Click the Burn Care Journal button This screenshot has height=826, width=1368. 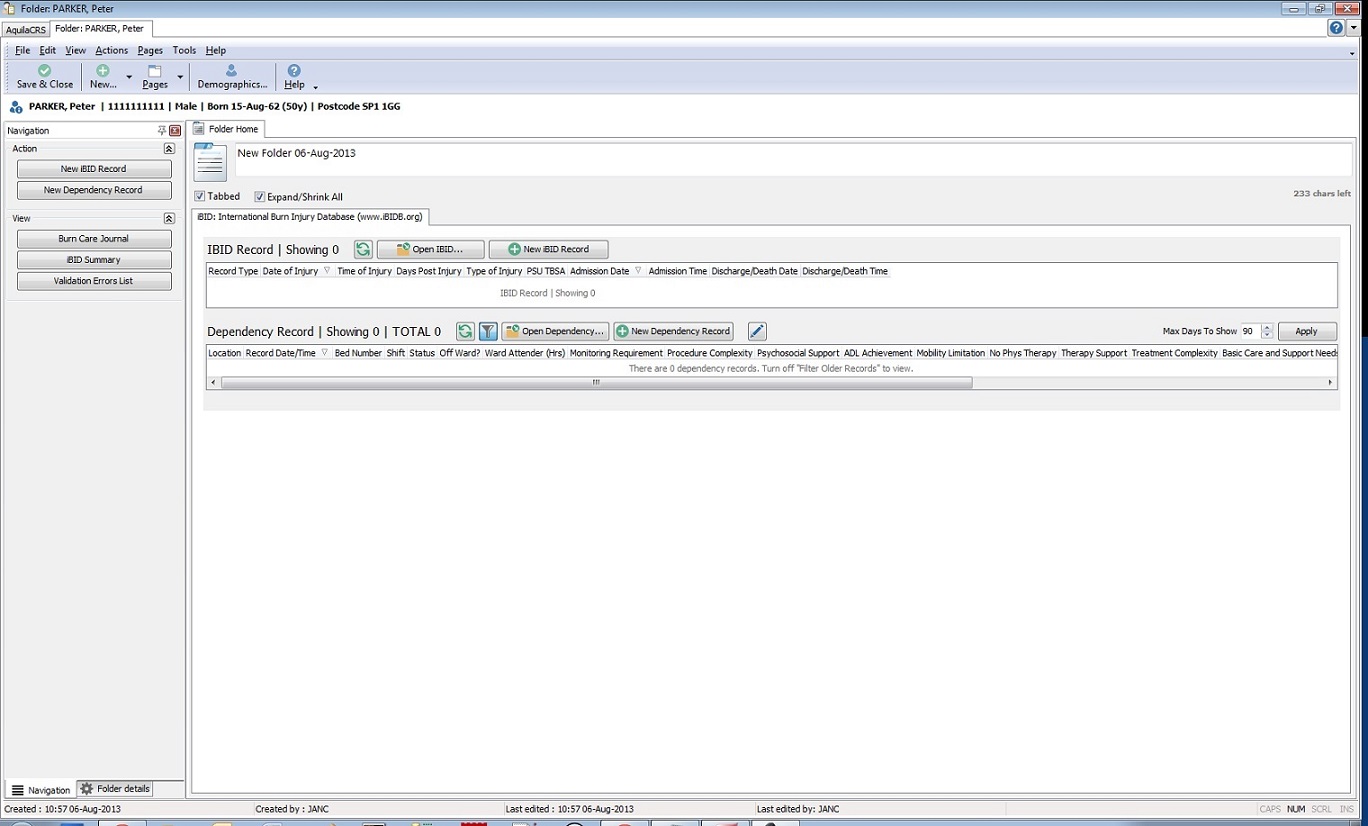pos(94,239)
